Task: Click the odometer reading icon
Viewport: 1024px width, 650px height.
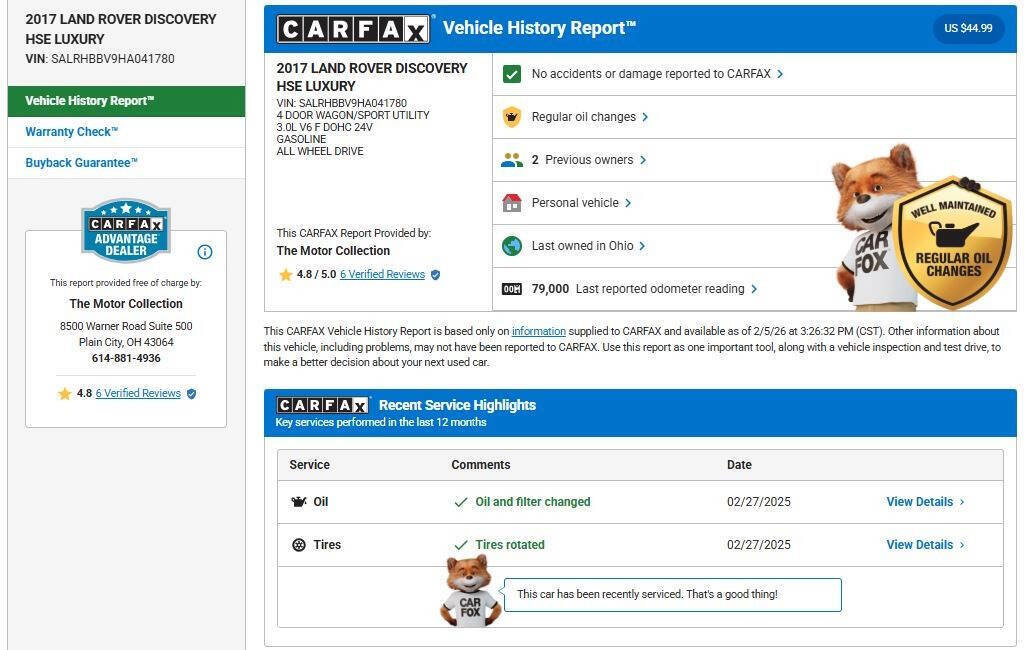Action: [512, 289]
